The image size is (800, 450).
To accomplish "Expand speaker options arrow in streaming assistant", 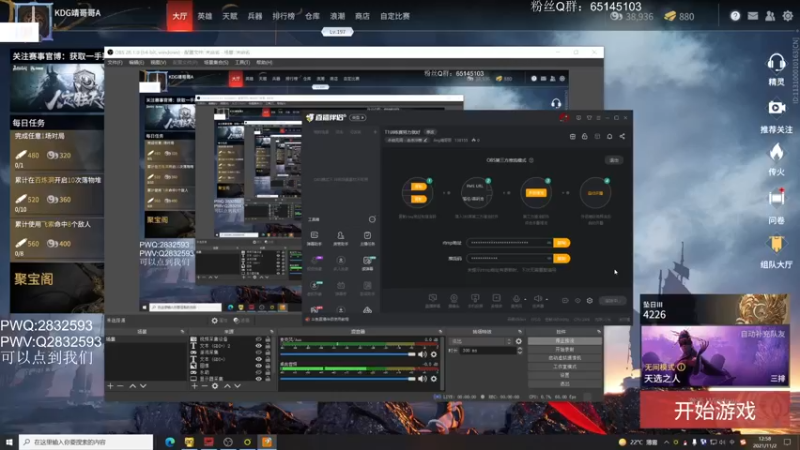I will pos(546,299).
